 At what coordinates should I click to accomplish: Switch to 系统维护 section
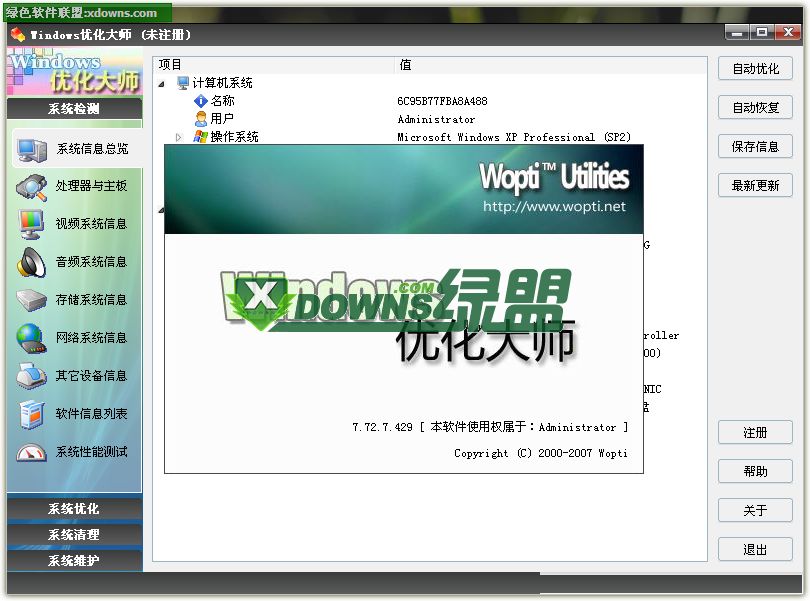click(x=74, y=560)
